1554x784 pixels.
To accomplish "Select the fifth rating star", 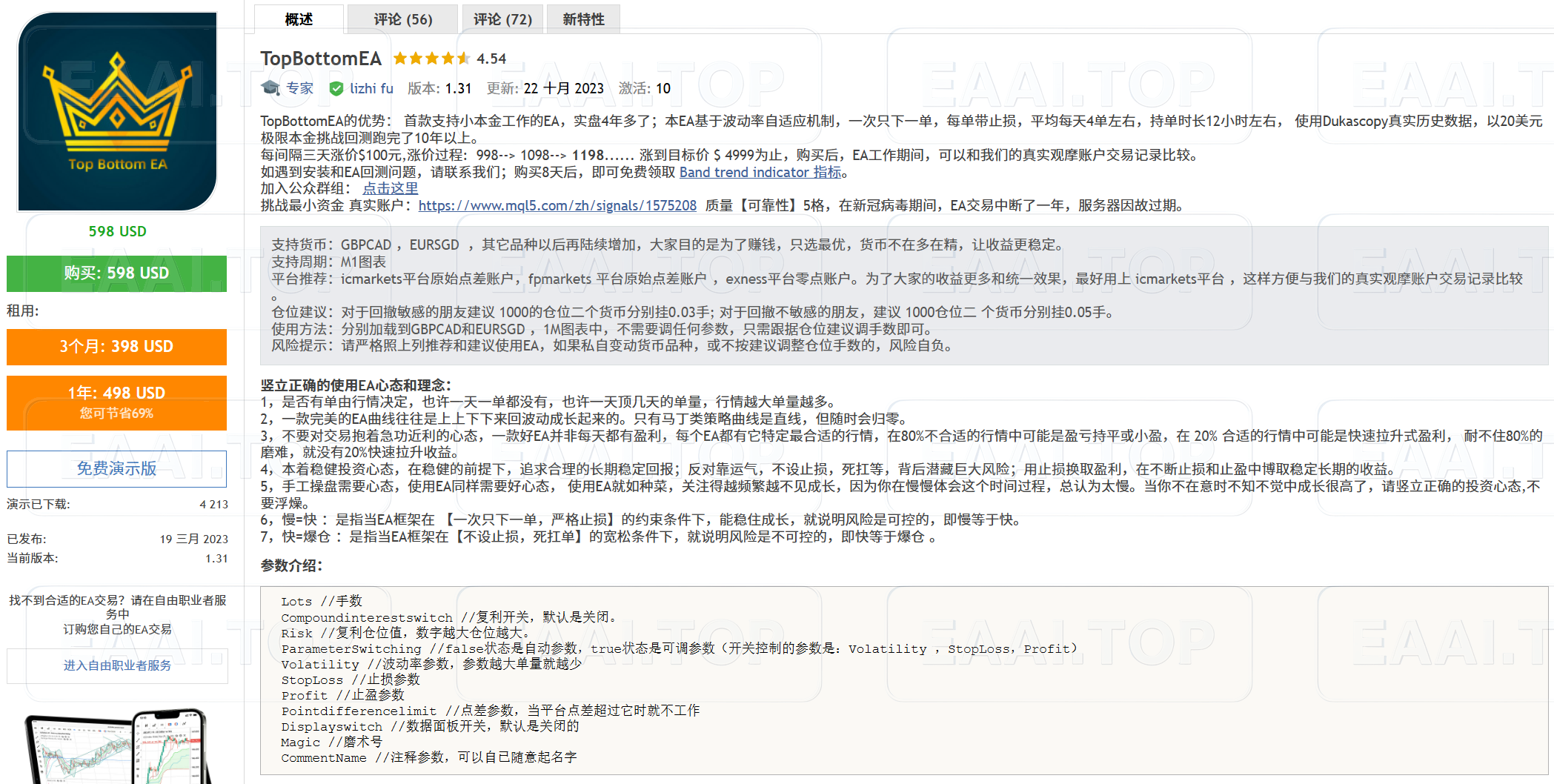I will click(448, 58).
